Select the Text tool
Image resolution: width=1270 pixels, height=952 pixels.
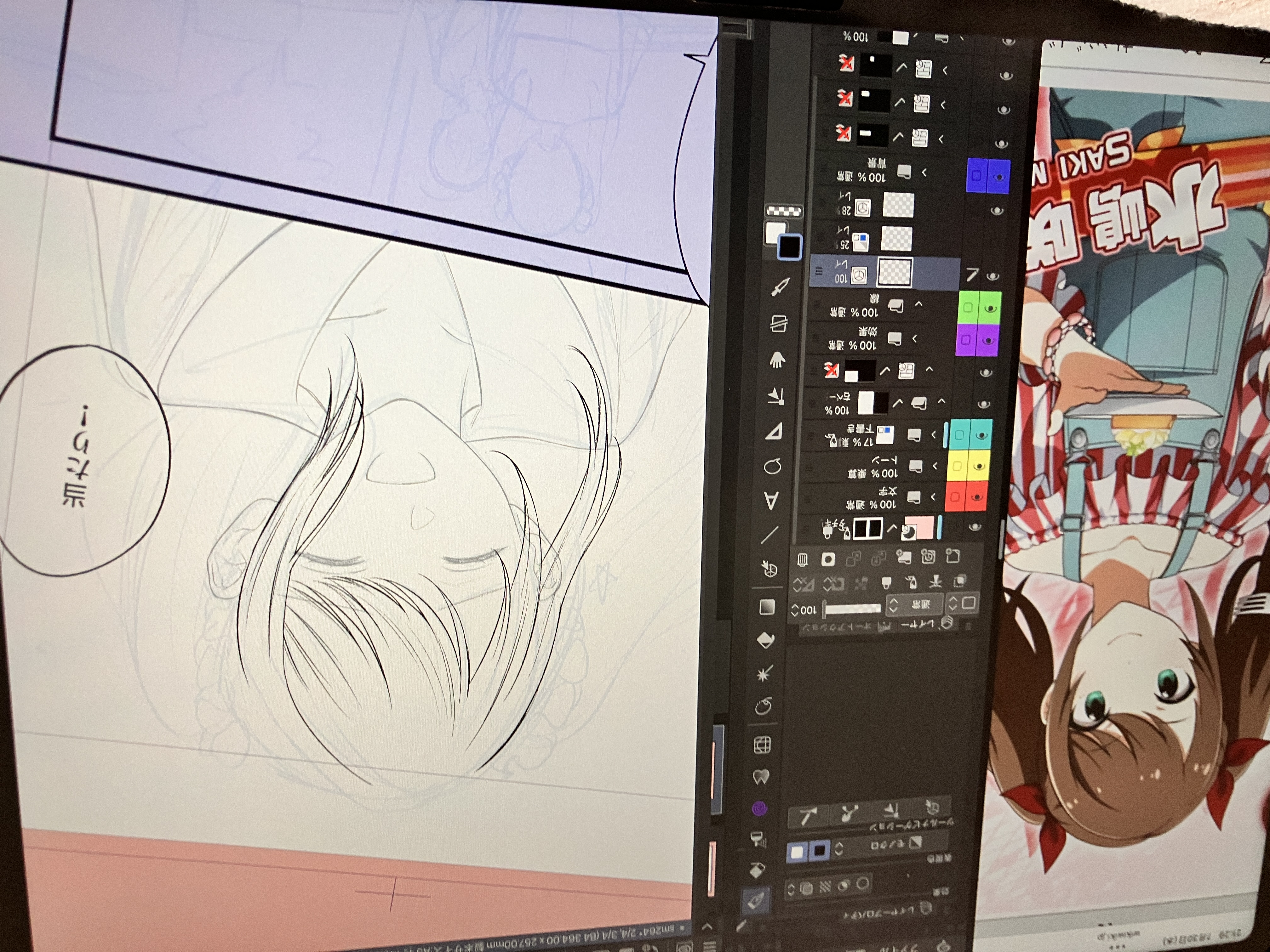(x=772, y=500)
